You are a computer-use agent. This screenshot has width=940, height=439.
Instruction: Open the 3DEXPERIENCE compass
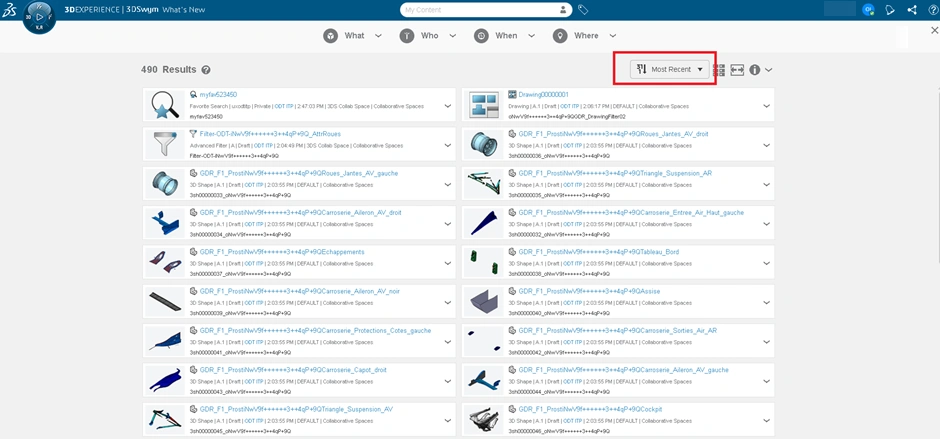pyautogui.click(x=40, y=17)
